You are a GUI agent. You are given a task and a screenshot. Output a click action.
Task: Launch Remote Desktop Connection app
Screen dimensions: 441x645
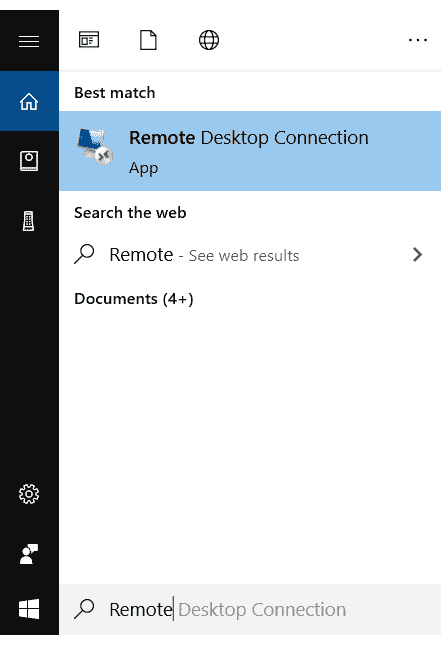[250, 151]
